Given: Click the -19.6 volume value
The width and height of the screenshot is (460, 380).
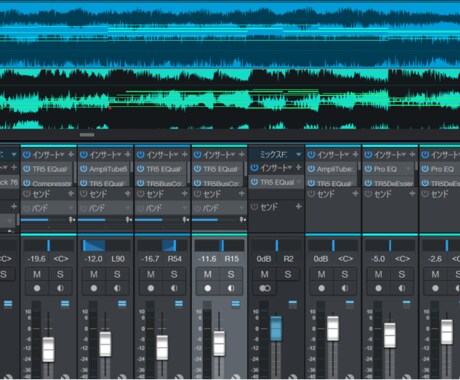Looking at the screenshot, I should (37, 259).
